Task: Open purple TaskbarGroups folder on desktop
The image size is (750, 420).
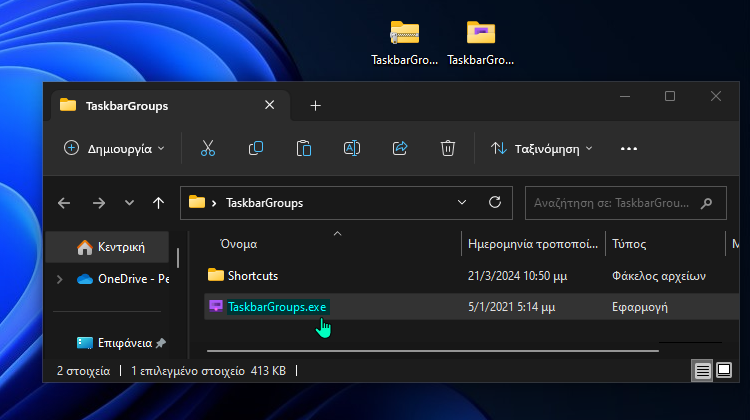Action: [x=481, y=42]
